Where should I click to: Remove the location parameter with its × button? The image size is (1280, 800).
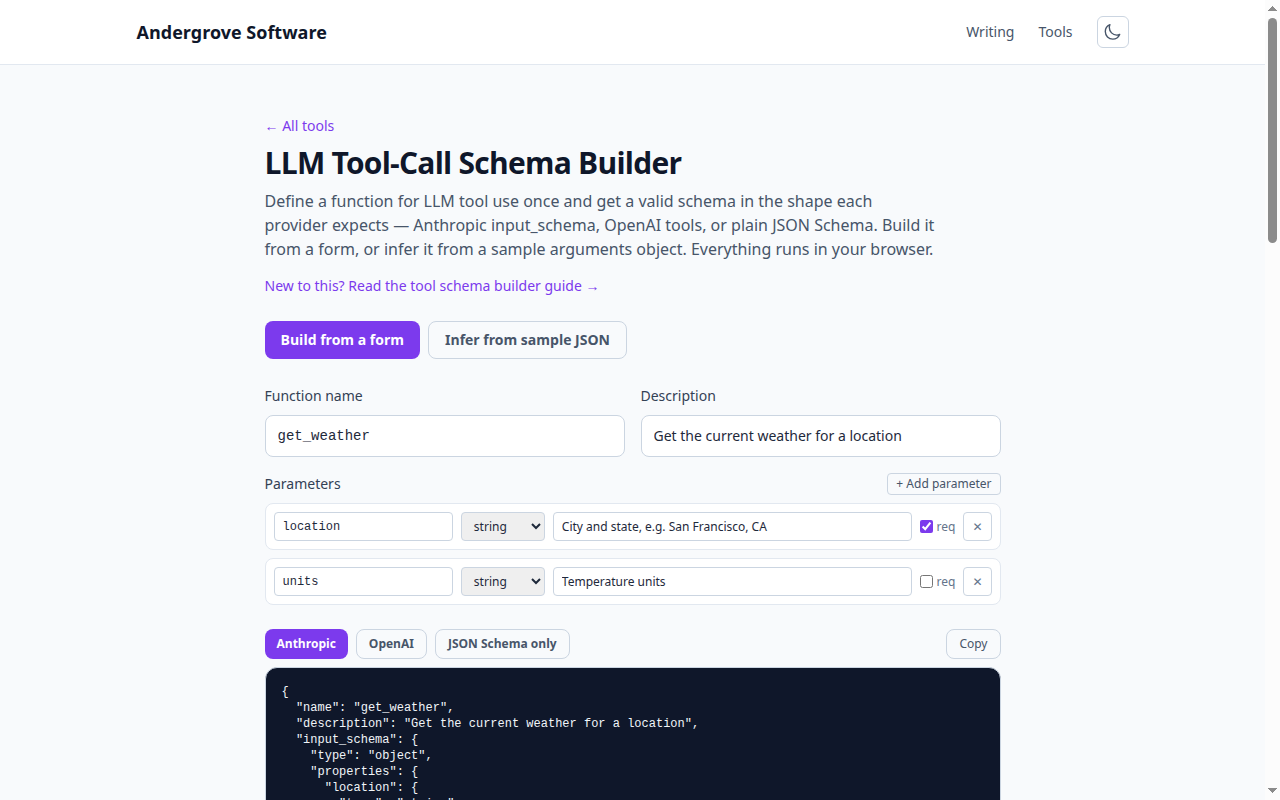pyautogui.click(x=977, y=527)
